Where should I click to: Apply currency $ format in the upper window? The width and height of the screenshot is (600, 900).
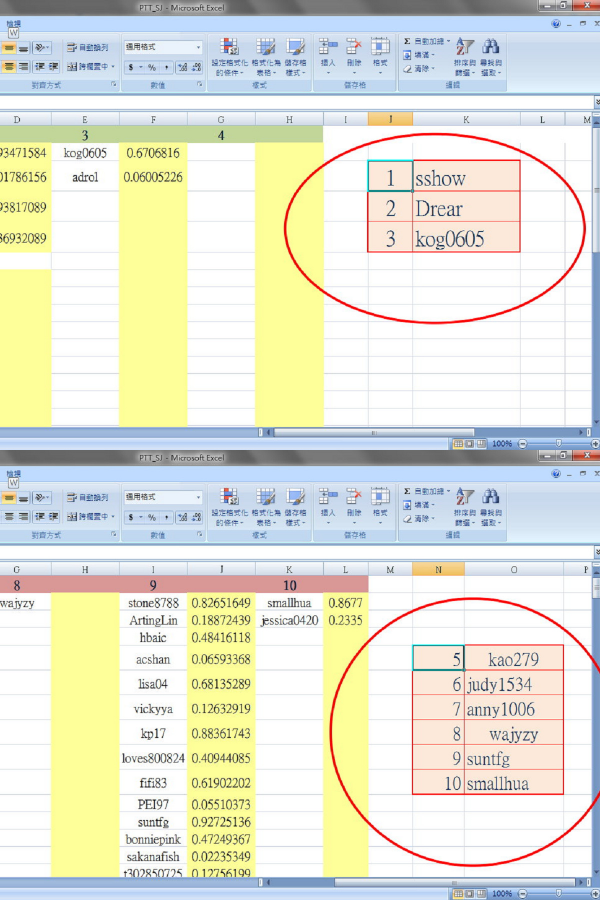tap(131, 67)
